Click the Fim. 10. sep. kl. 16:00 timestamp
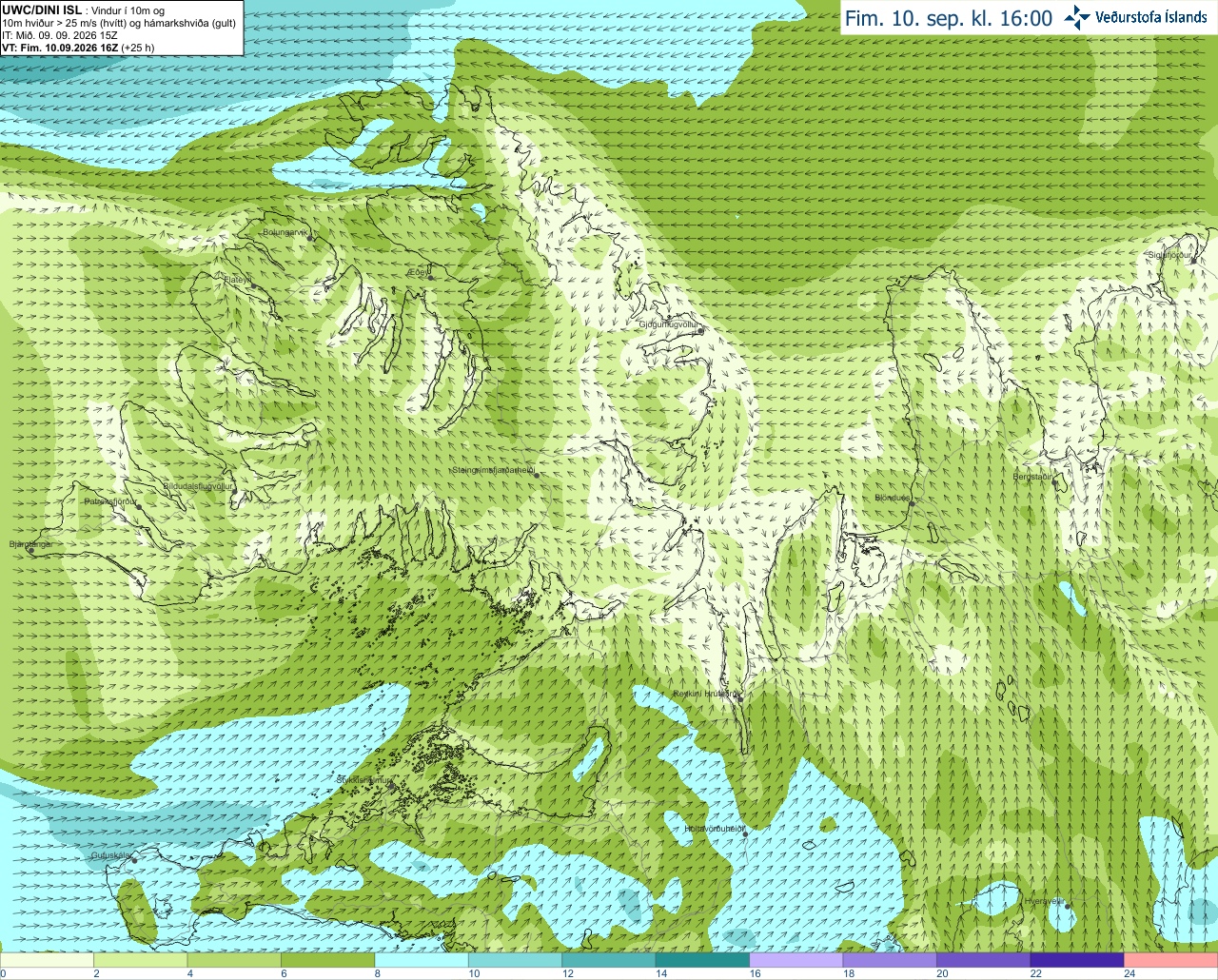The width and height of the screenshot is (1218, 980). click(949, 18)
